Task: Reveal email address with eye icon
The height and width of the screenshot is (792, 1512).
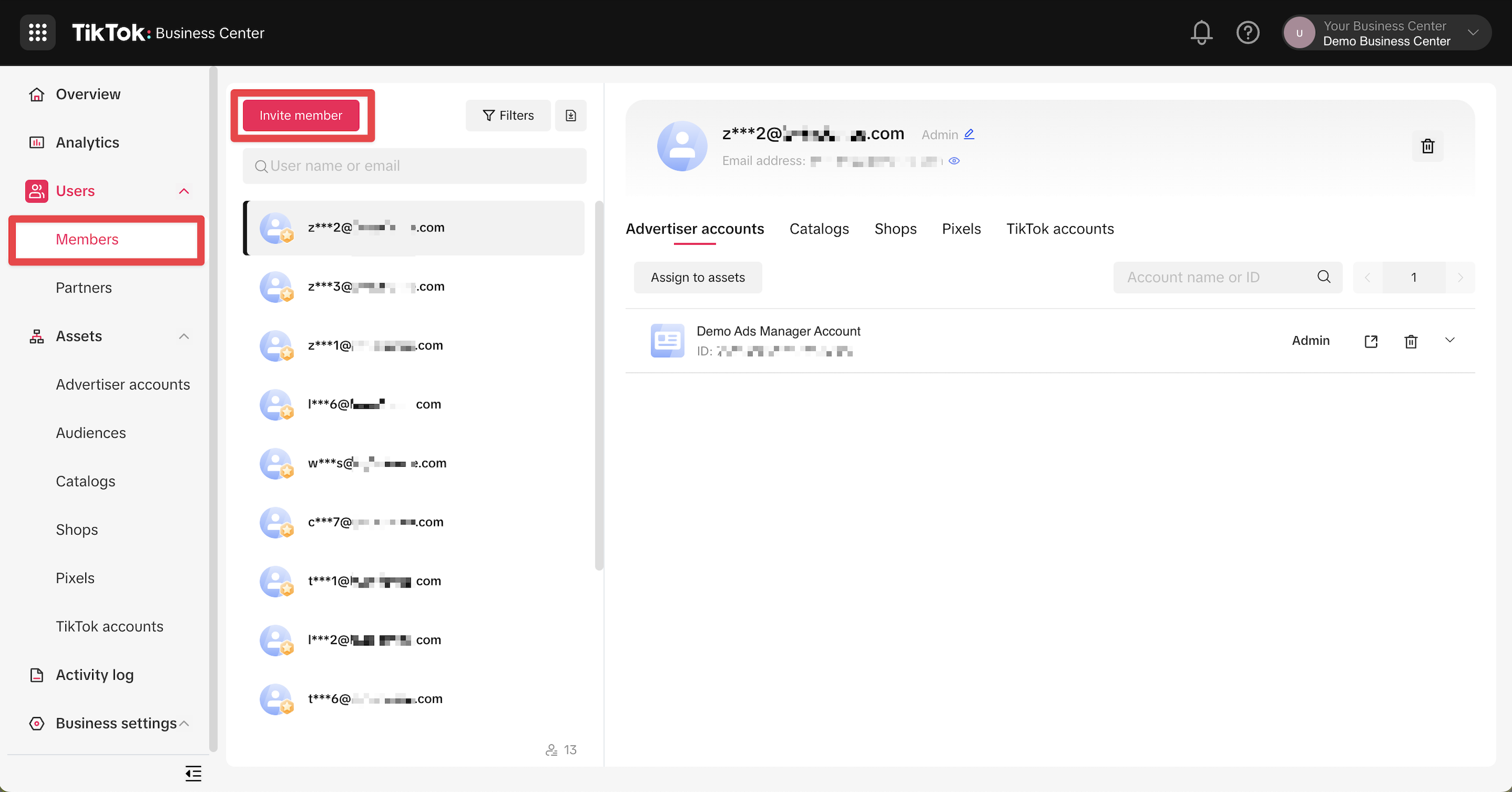Action: pos(954,161)
